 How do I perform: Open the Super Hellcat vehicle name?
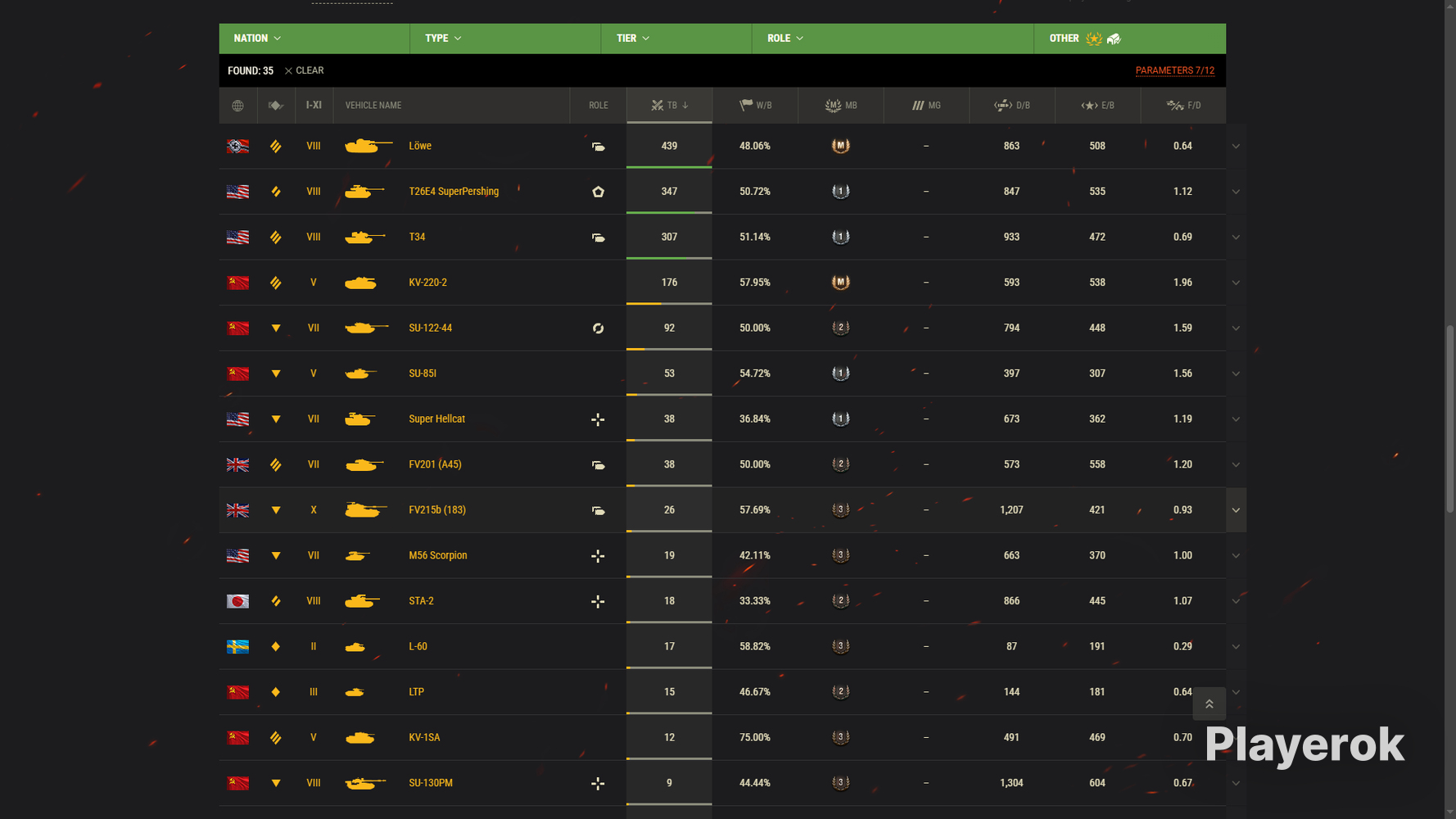tap(437, 419)
